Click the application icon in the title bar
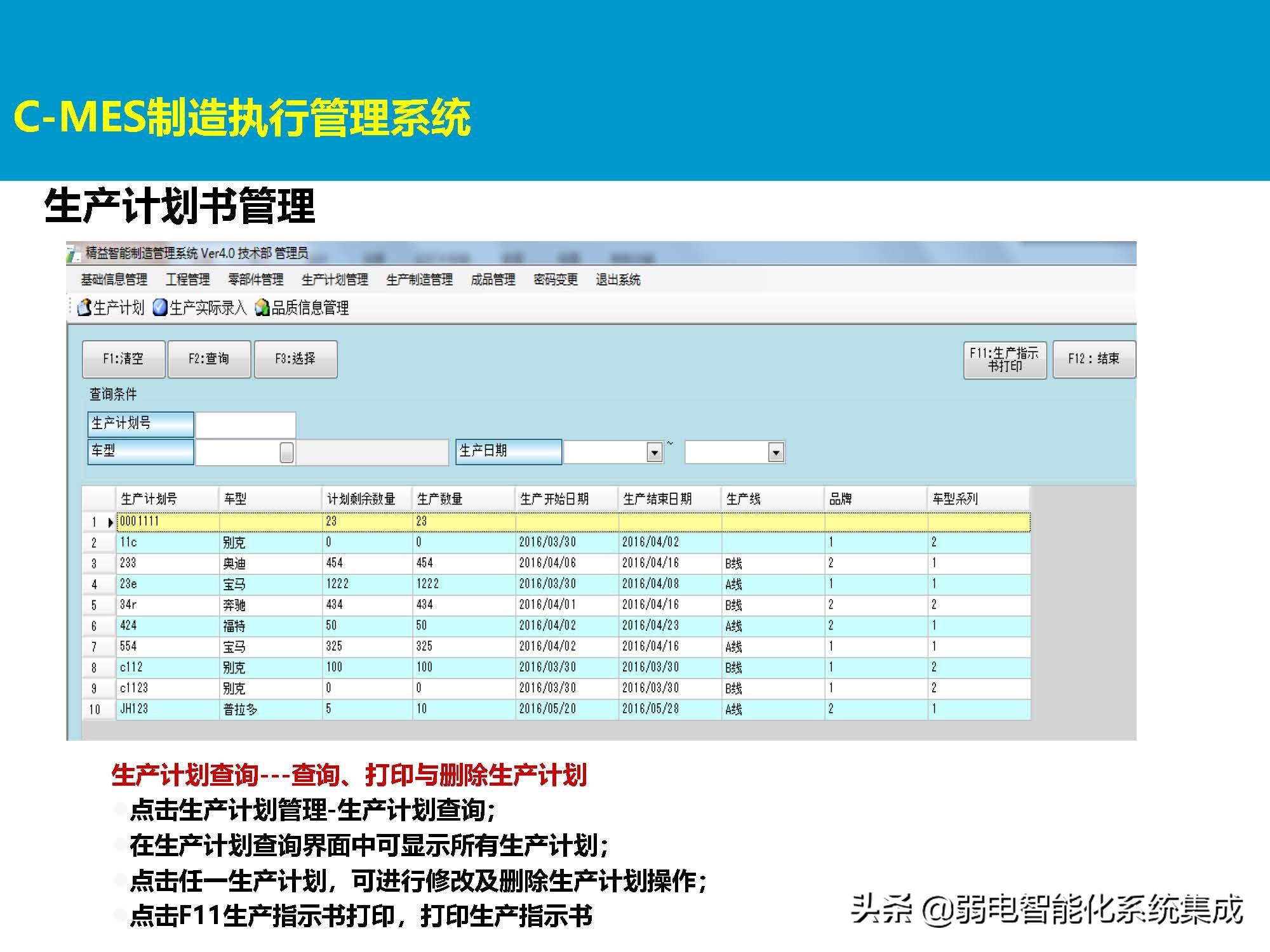This screenshot has width=1270, height=952. 74,254
